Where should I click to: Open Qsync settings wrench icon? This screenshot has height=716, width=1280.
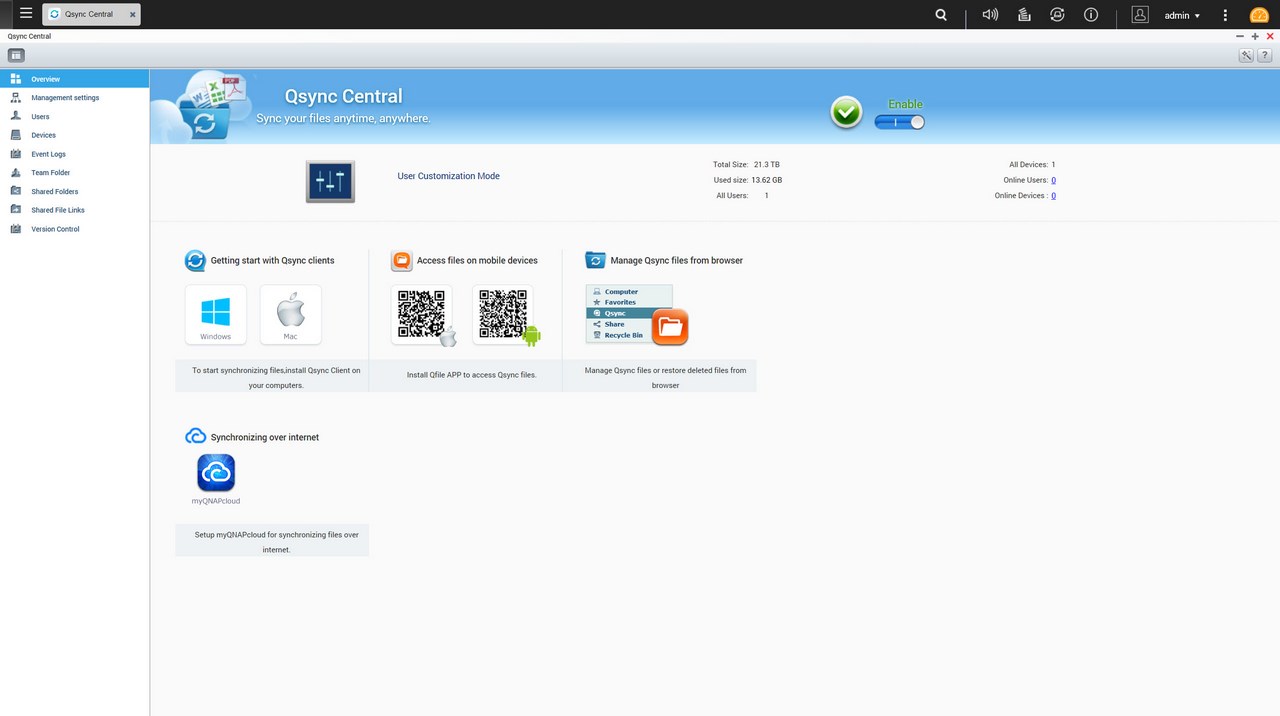pos(1246,55)
